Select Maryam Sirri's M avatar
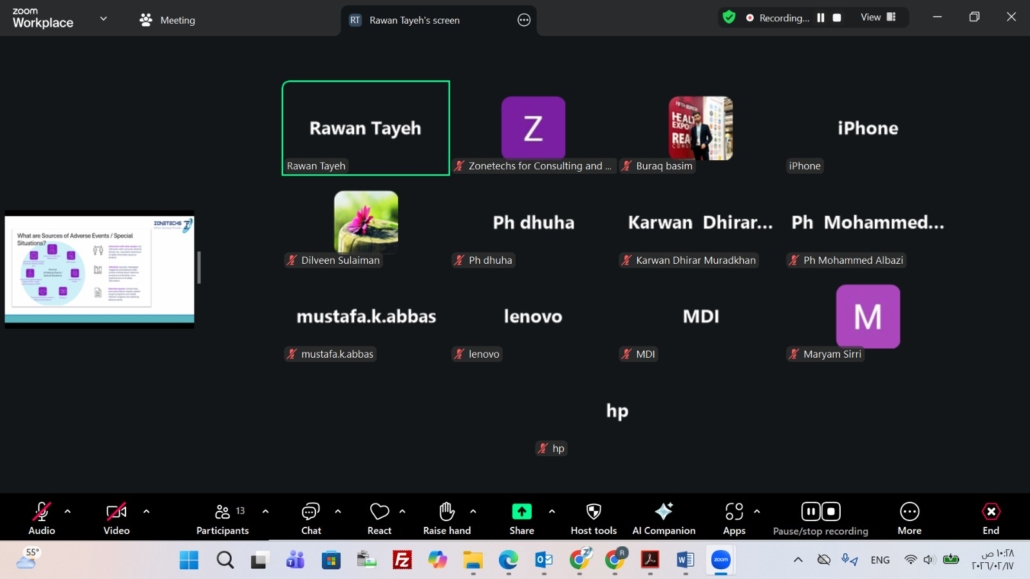This screenshot has width=1030, height=579. (x=868, y=316)
